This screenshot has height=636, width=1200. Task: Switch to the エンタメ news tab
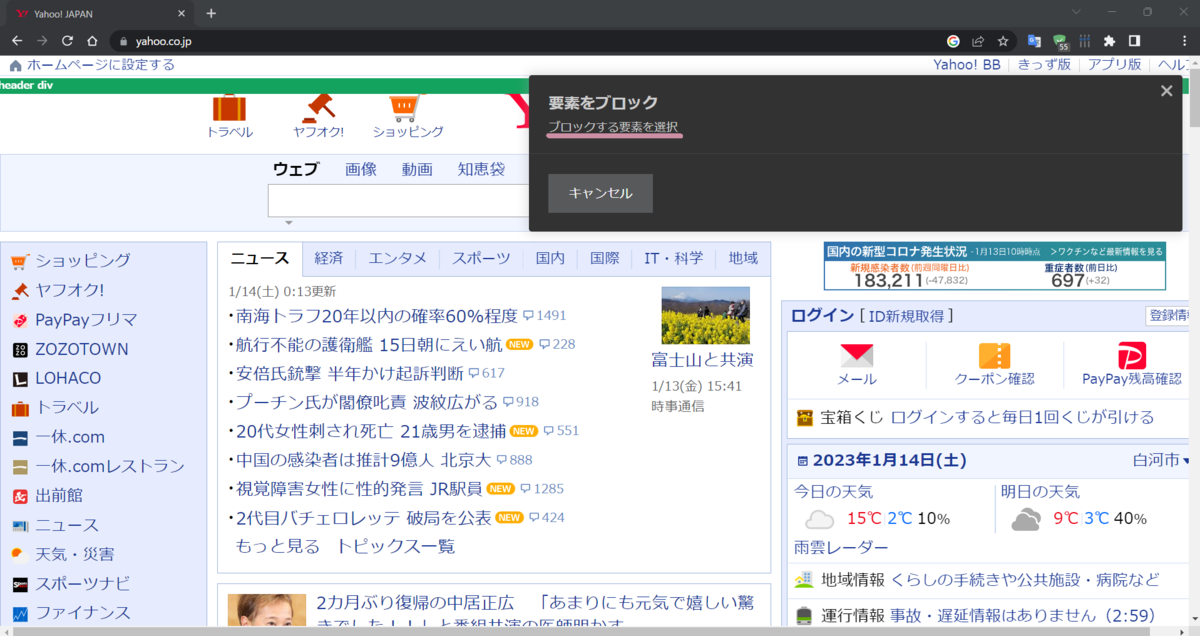click(397, 258)
